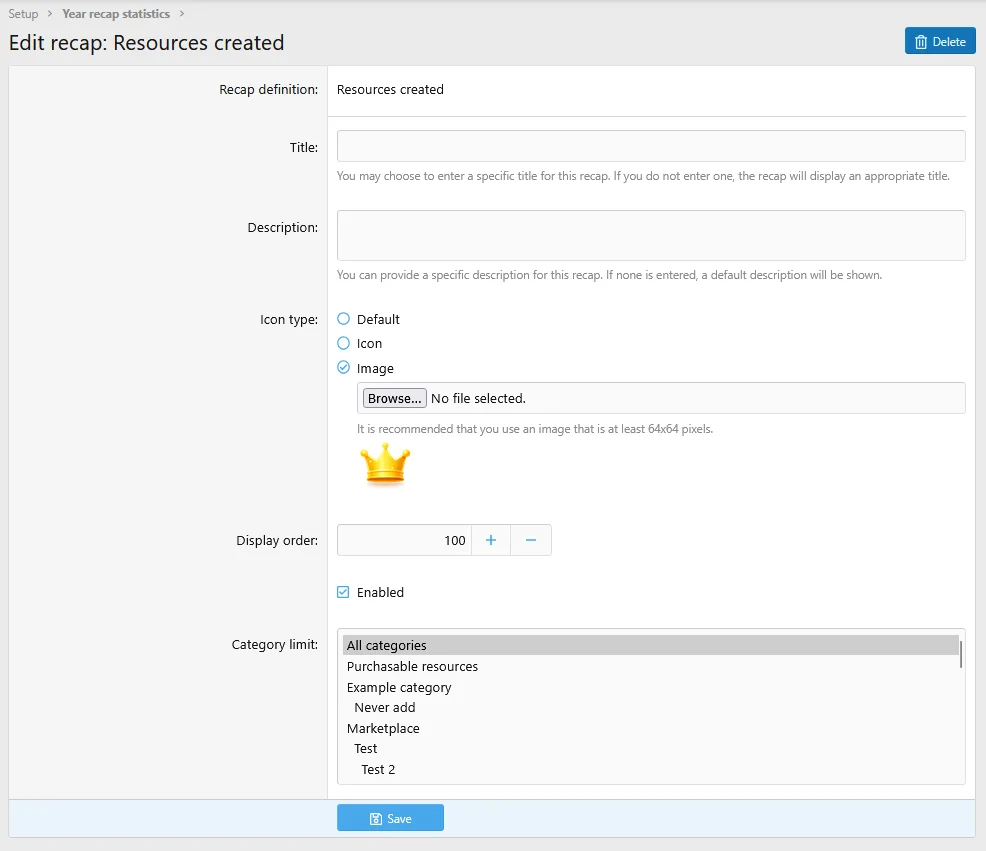This screenshot has width=986, height=851.
Task: Choose Example category in list
Action: pyautogui.click(x=399, y=687)
